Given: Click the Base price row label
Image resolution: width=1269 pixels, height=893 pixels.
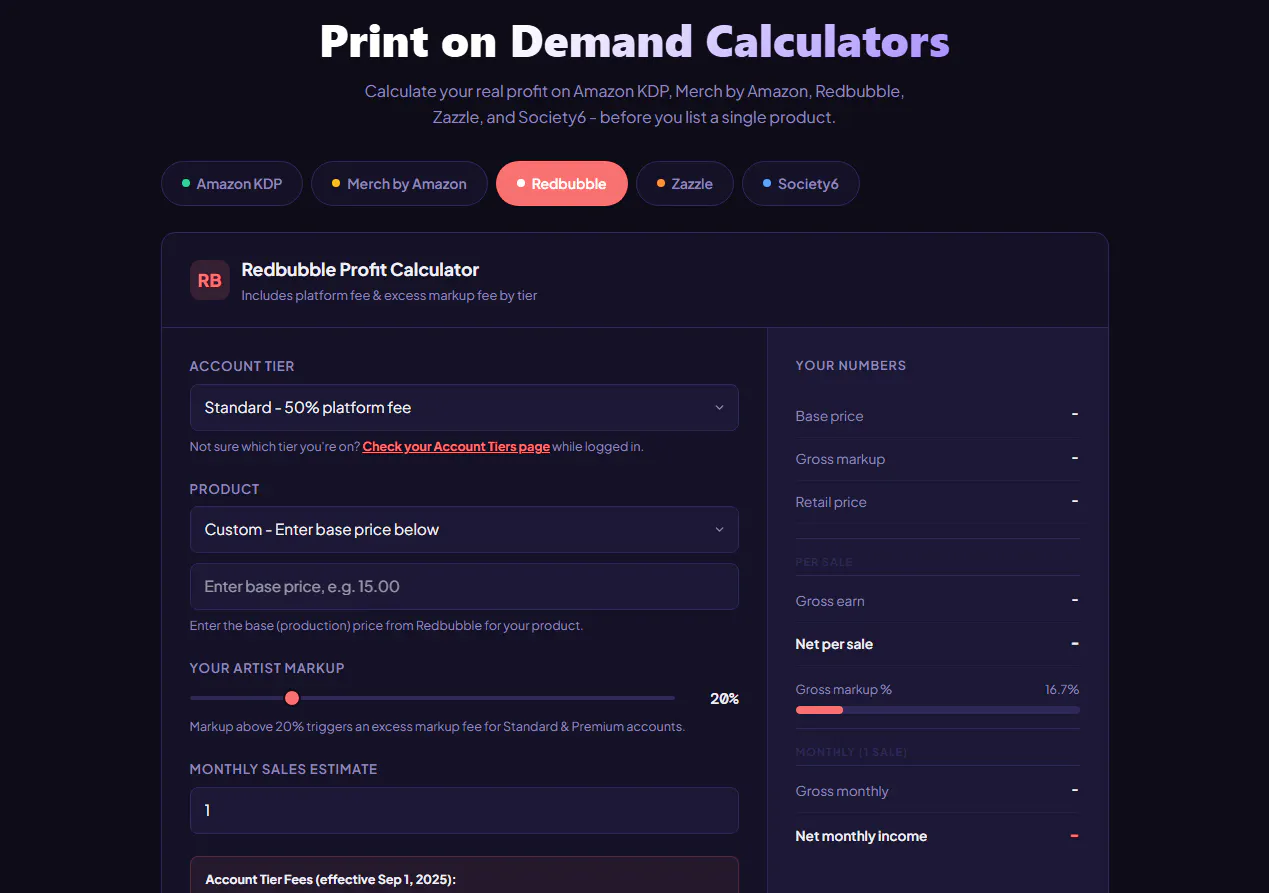Looking at the screenshot, I should [x=829, y=416].
